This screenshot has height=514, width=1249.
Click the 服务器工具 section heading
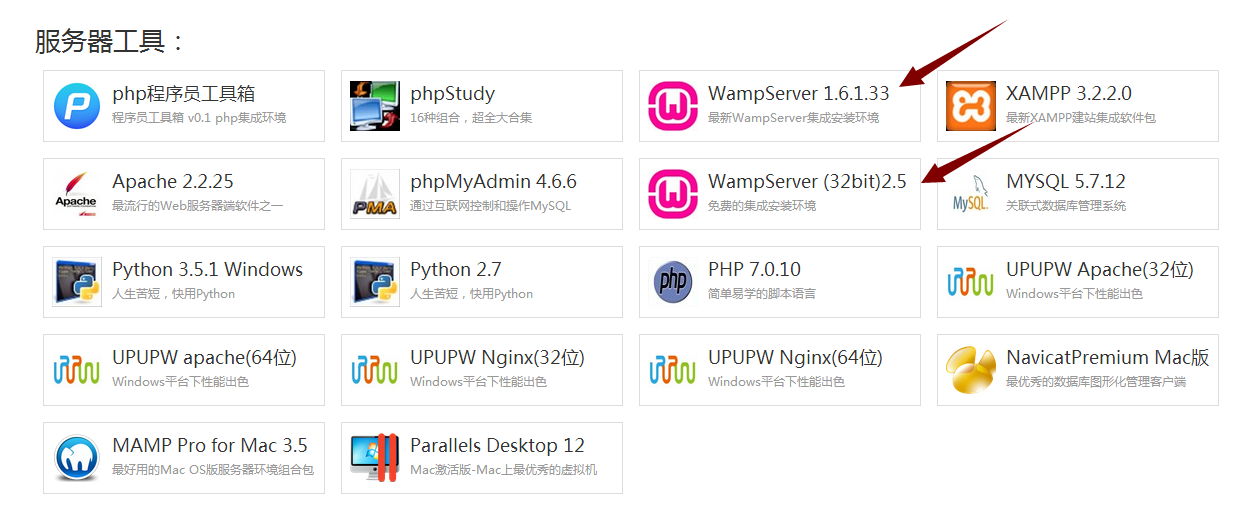[110, 41]
